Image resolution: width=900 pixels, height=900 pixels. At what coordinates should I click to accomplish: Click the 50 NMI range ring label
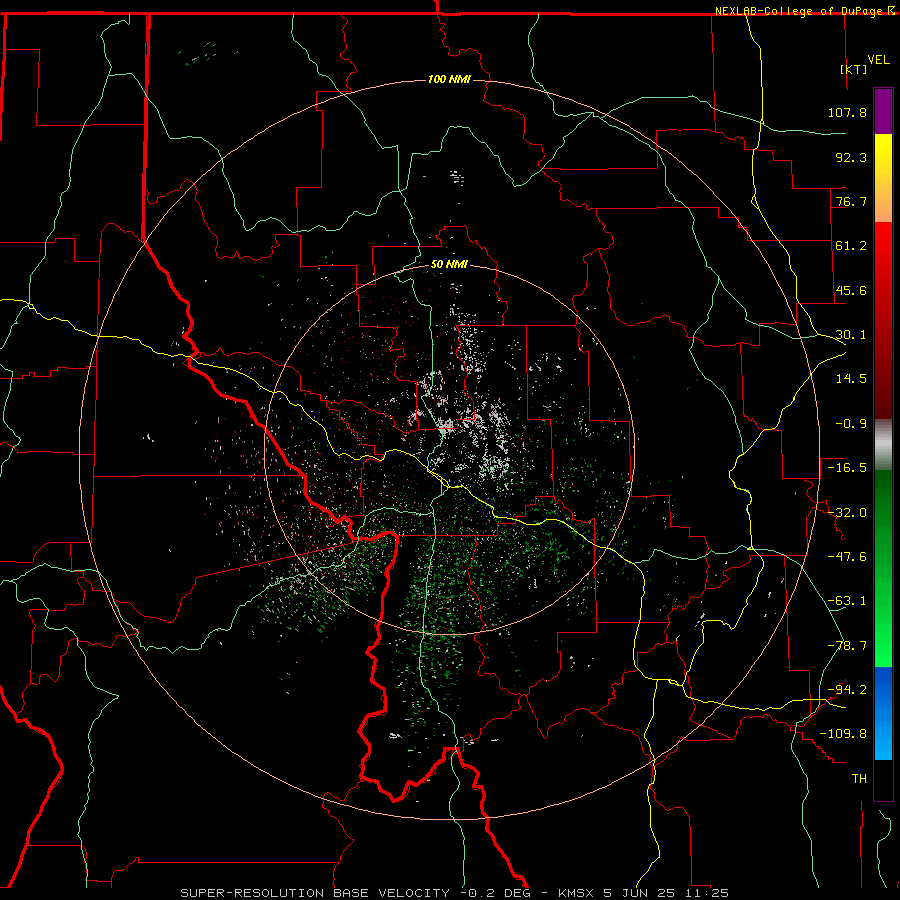[x=449, y=265]
